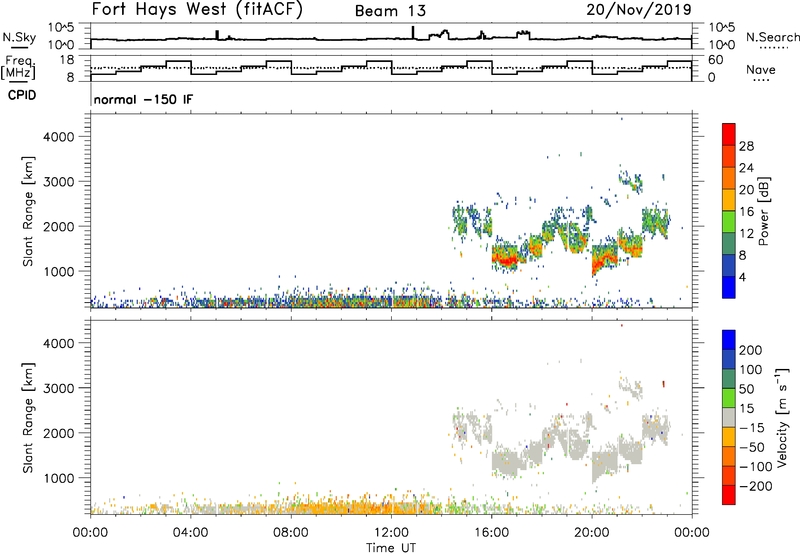Click the right '60' Nave axis tick
The width and height of the screenshot is (800, 554).
(x=716, y=60)
